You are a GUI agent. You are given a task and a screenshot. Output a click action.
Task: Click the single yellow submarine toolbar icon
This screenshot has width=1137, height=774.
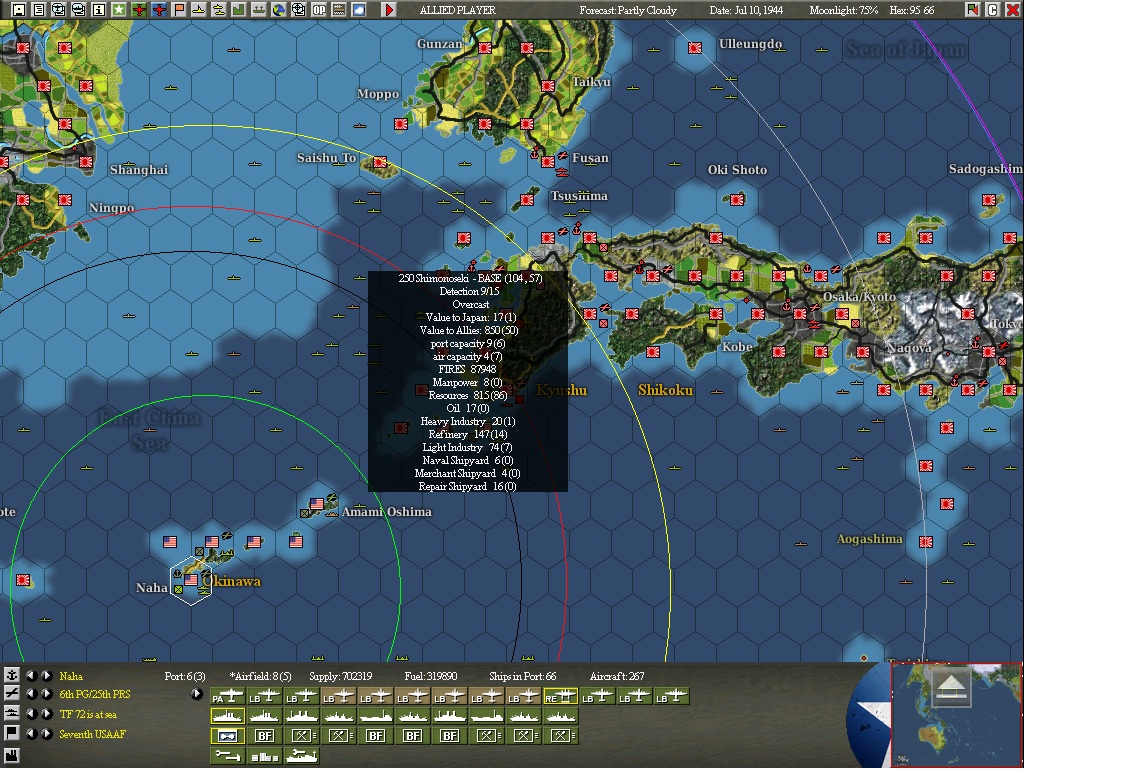pyautogui.click(x=199, y=10)
